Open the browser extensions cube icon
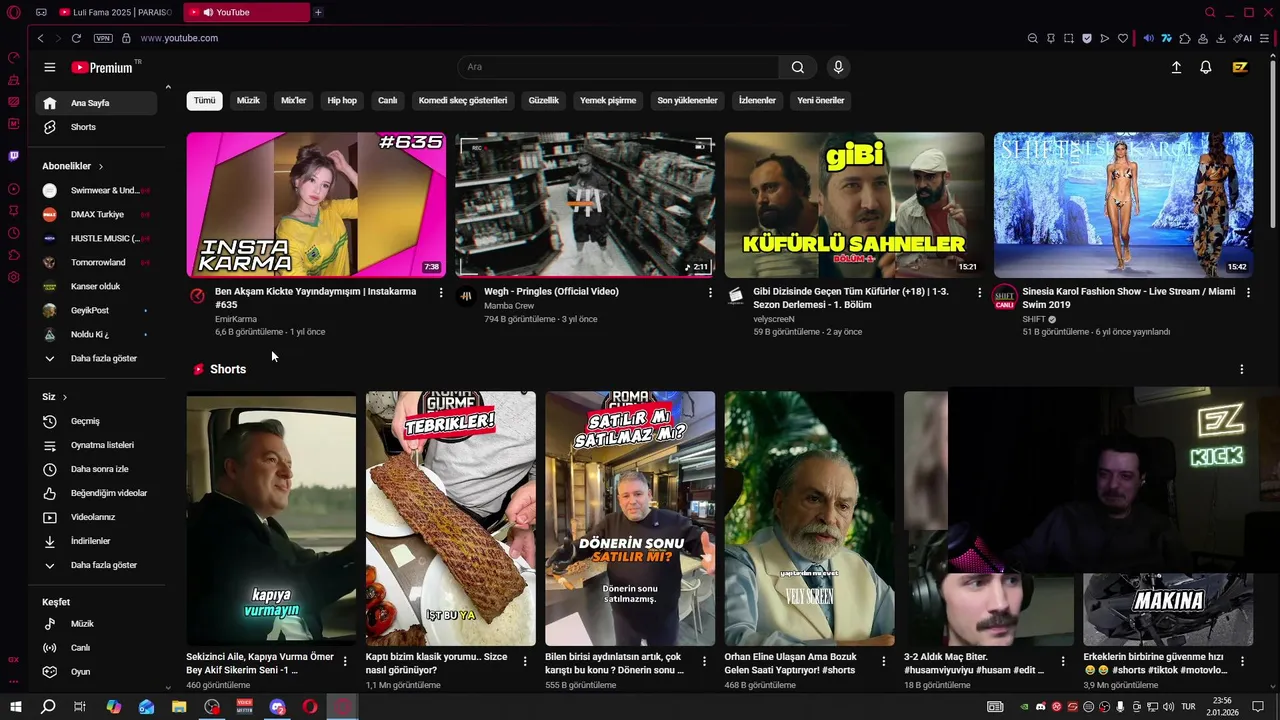The image size is (1280, 720). pyautogui.click(x=1185, y=38)
